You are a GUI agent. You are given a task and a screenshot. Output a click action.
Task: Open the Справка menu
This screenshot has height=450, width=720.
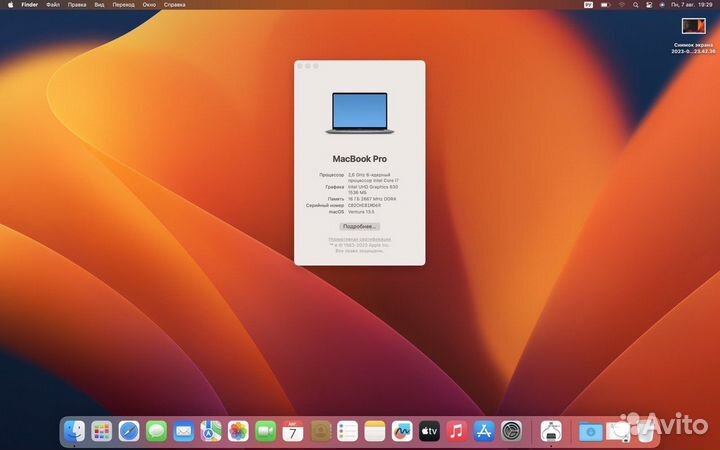pos(174,5)
